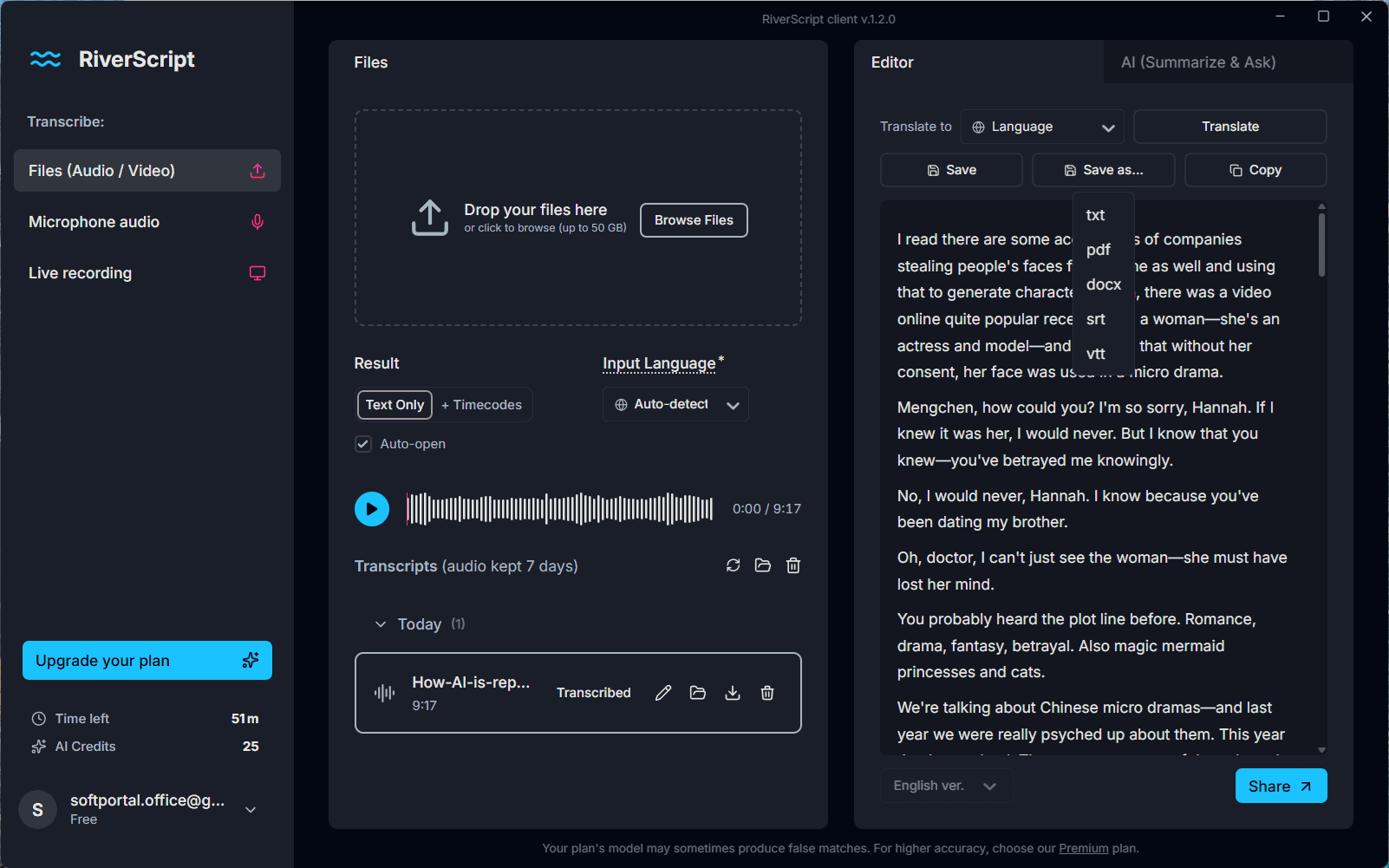
Task: Open the Save as... format menu
Action: pos(1104,170)
